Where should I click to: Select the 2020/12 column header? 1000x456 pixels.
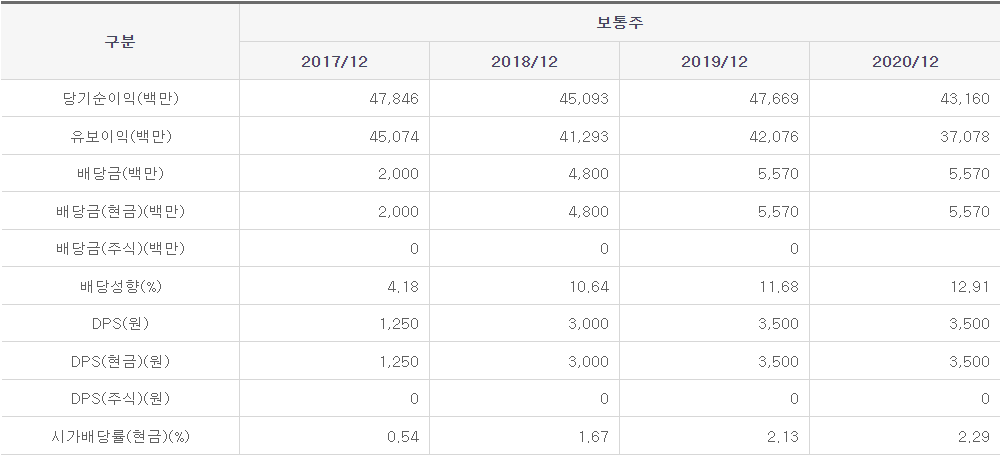(x=905, y=61)
